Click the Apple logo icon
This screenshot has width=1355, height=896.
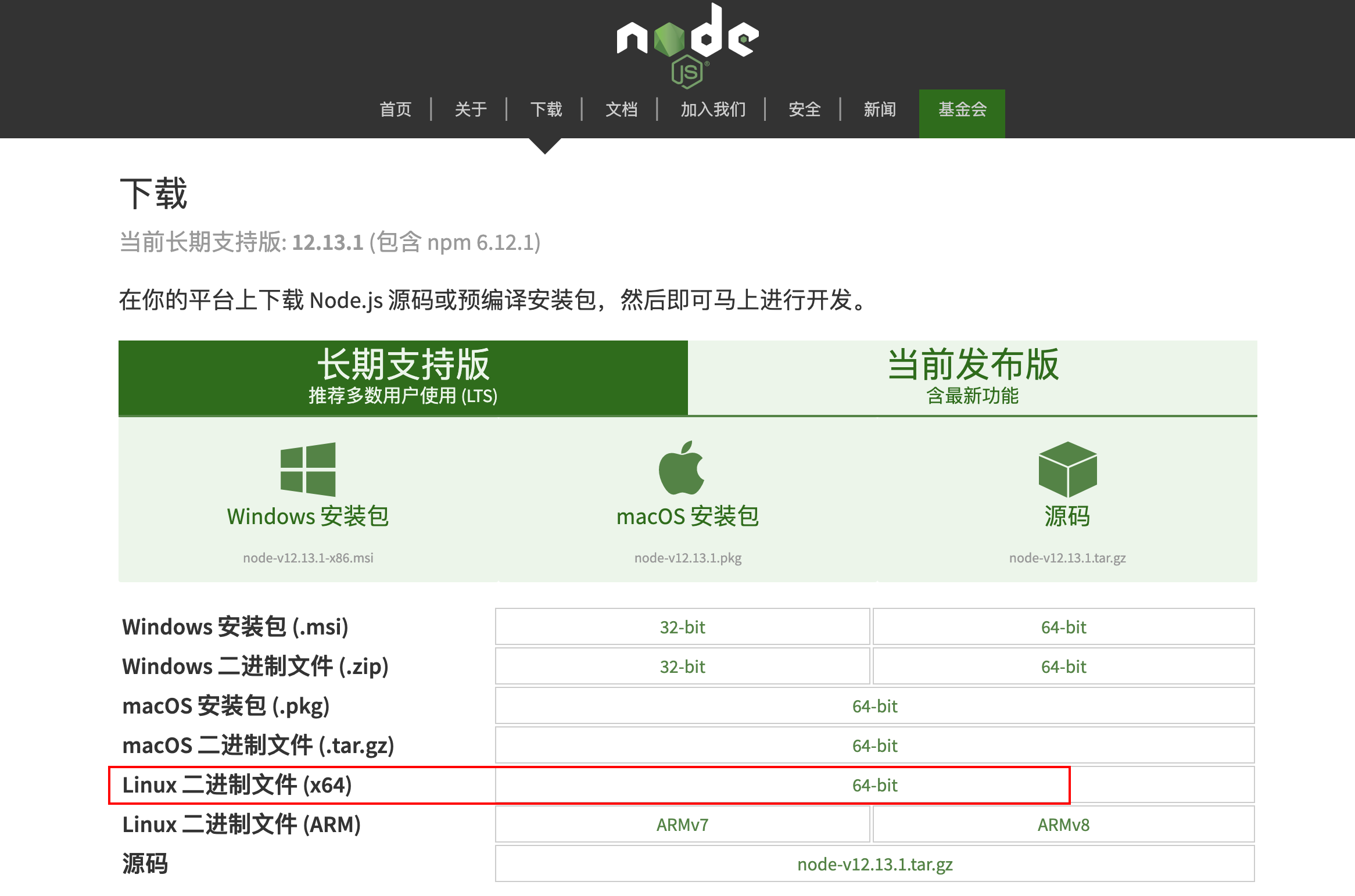coord(682,468)
